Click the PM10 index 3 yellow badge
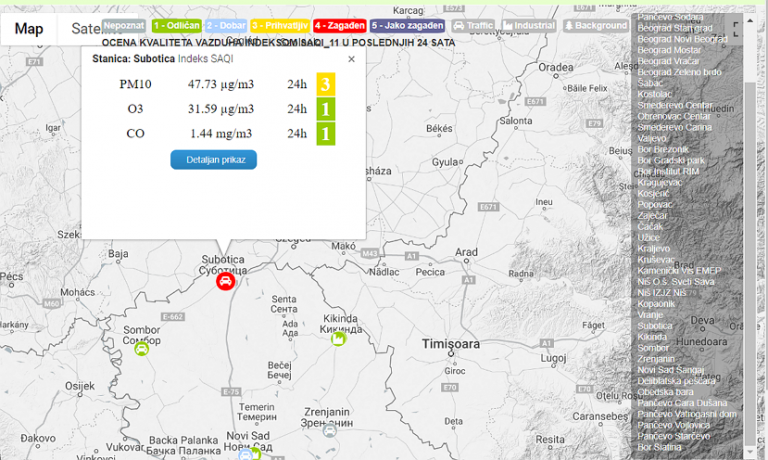The width and height of the screenshot is (768, 460). [x=326, y=84]
